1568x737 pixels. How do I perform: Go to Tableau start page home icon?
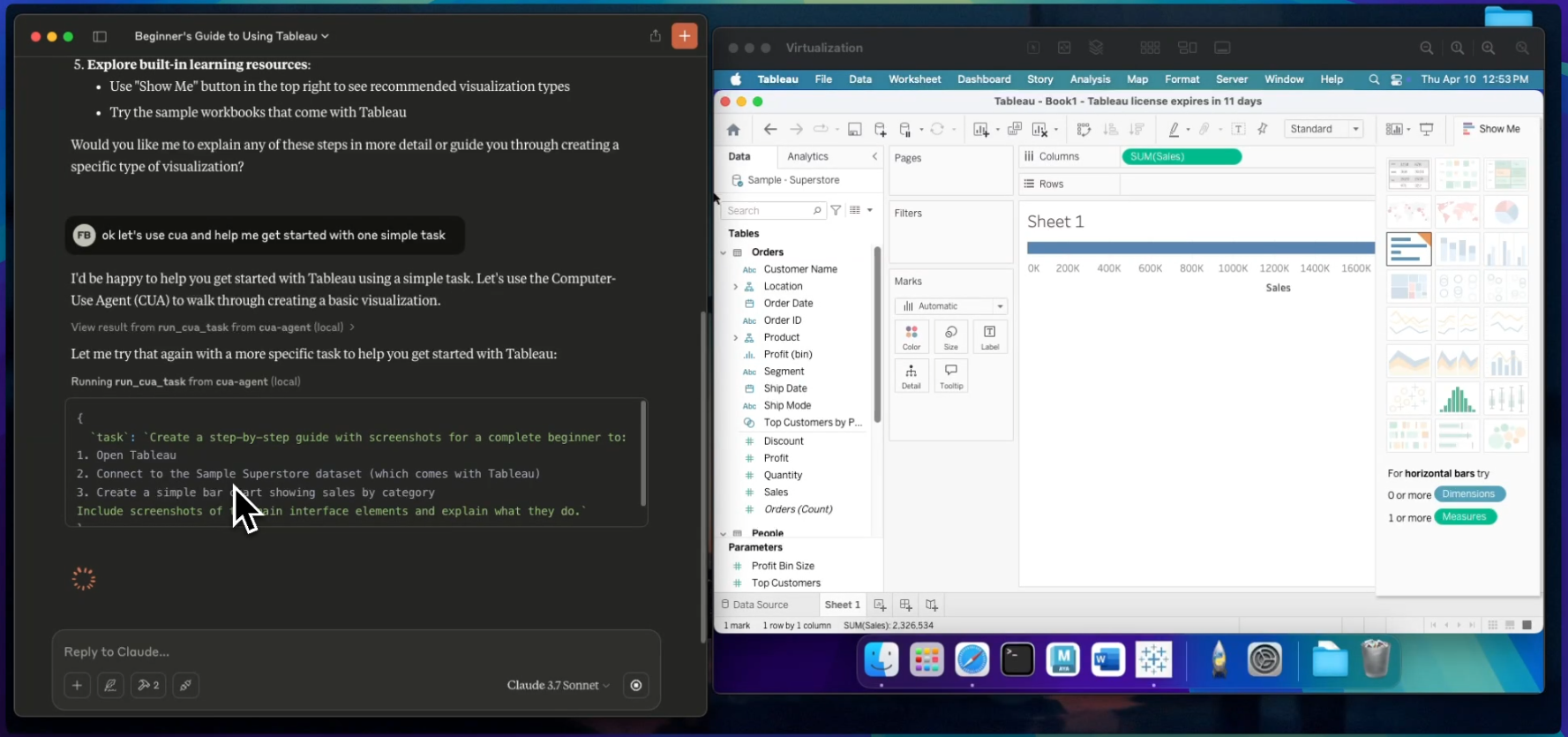point(733,130)
